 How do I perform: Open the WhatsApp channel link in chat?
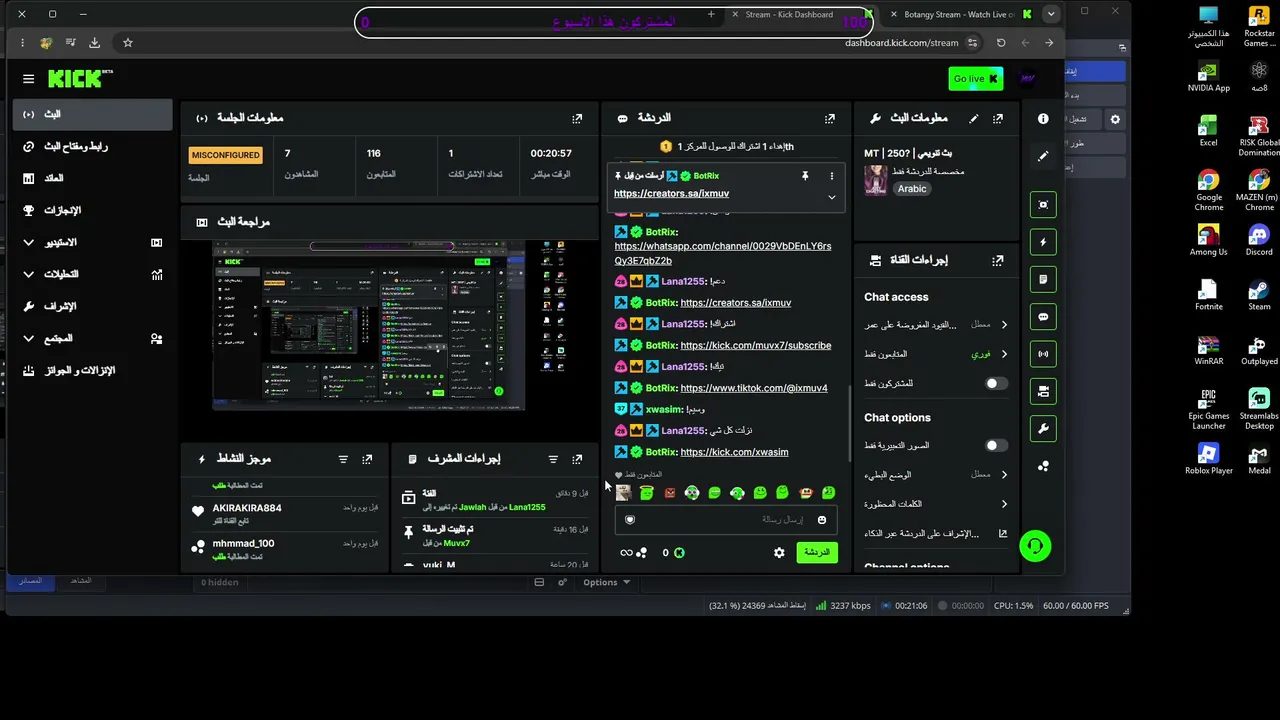click(x=722, y=253)
